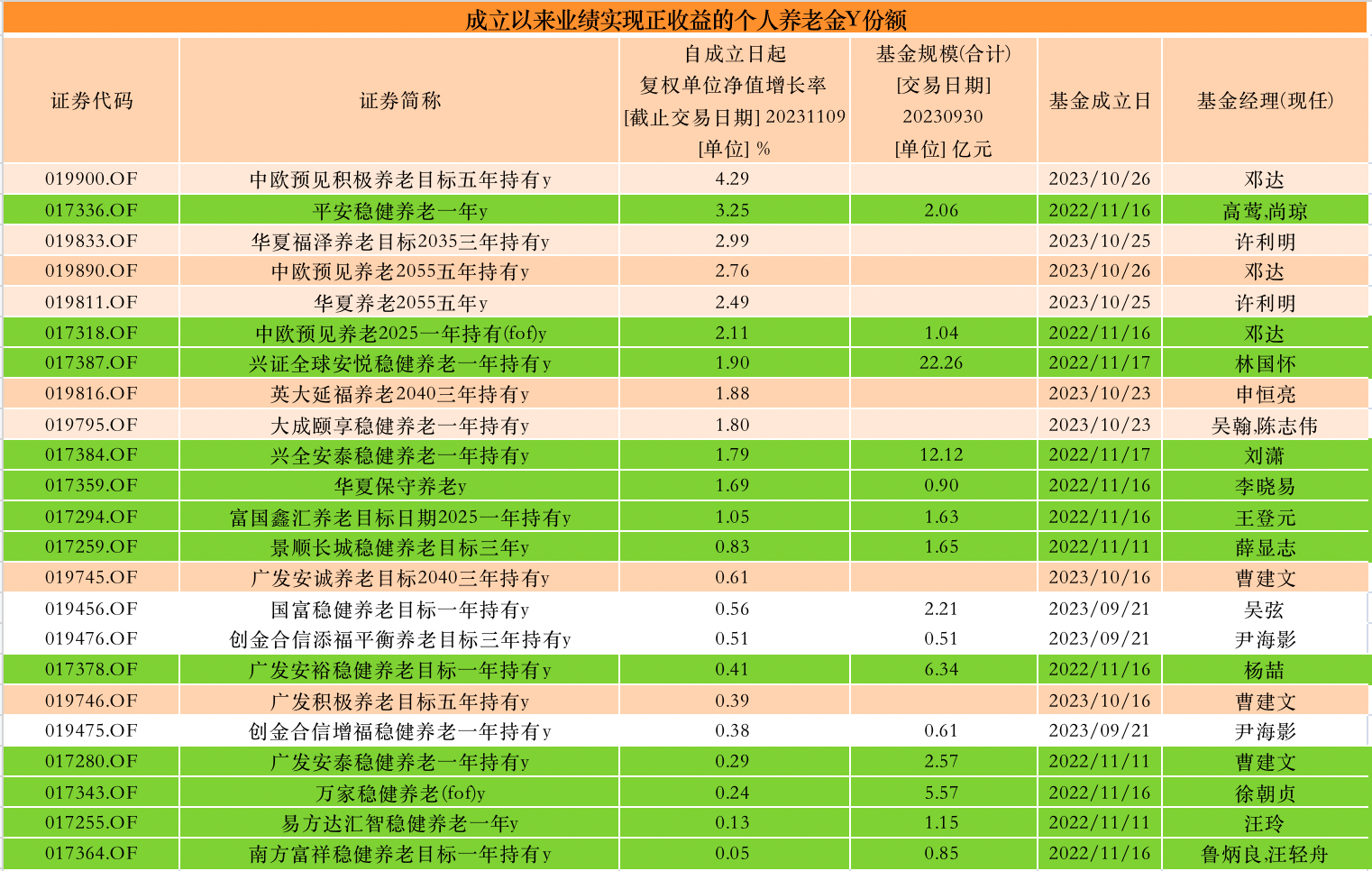Select manager cell 杨喆
1372x871 pixels.
[x=1265, y=670]
